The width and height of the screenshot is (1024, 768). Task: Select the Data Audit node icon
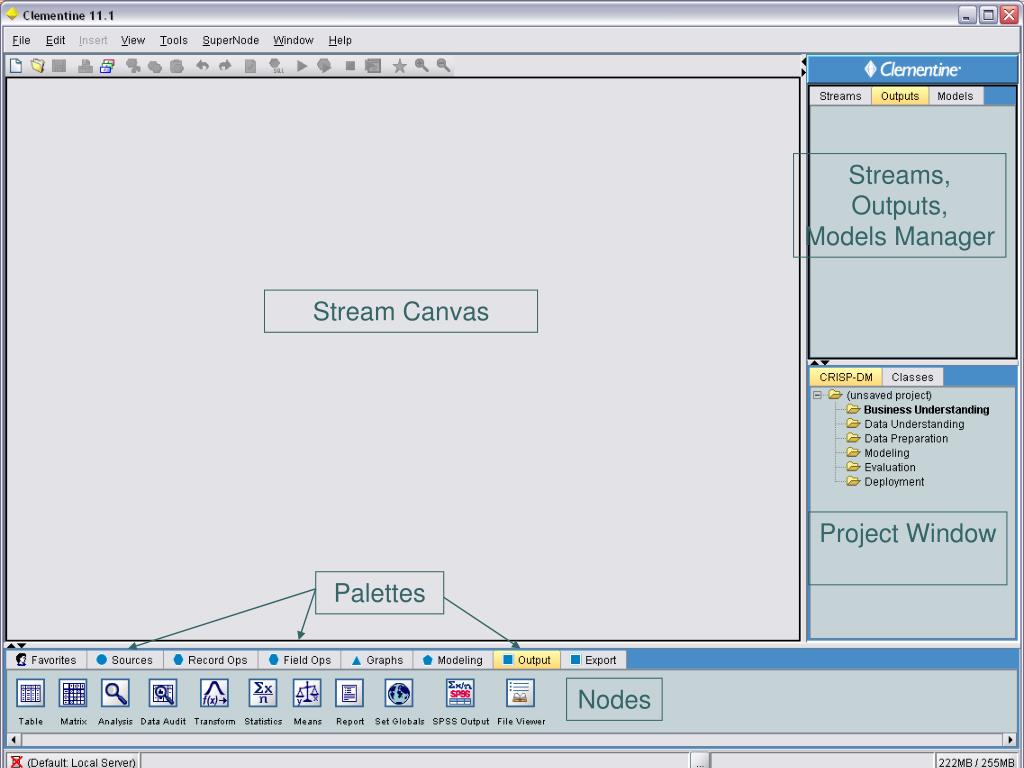pyautogui.click(x=163, y=693)
